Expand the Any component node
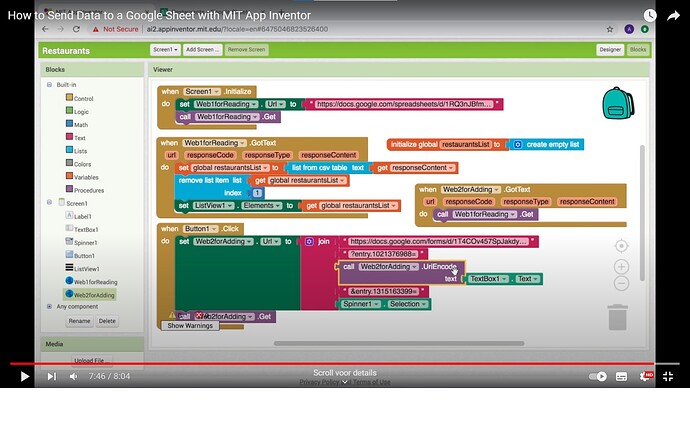690x423 pixels. click(49, 306)
